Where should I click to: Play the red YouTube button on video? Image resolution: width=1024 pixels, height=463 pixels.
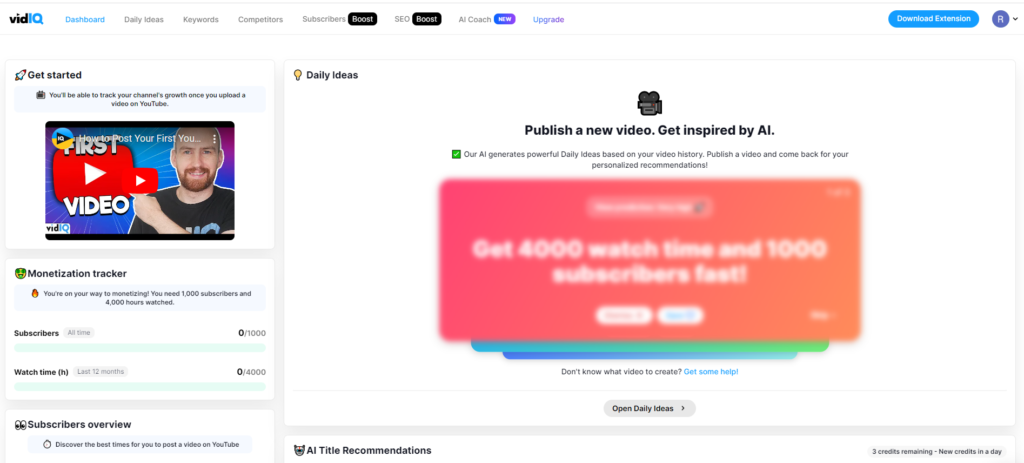[x=139, y=180]
